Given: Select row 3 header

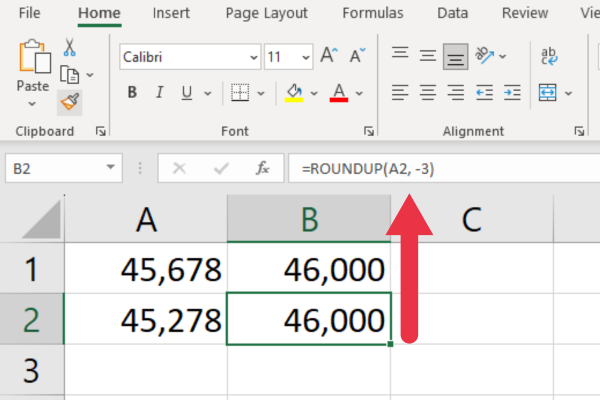Looking at the screenshot, I should coord(32,370).
